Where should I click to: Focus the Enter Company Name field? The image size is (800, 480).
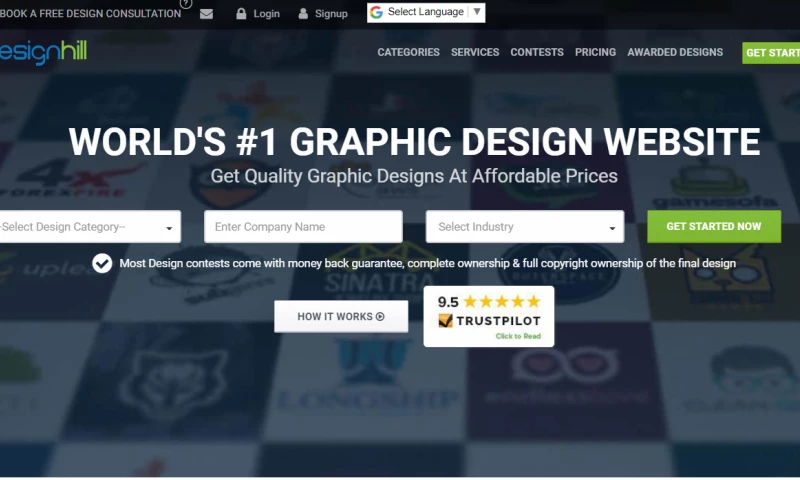pos(303,226)
